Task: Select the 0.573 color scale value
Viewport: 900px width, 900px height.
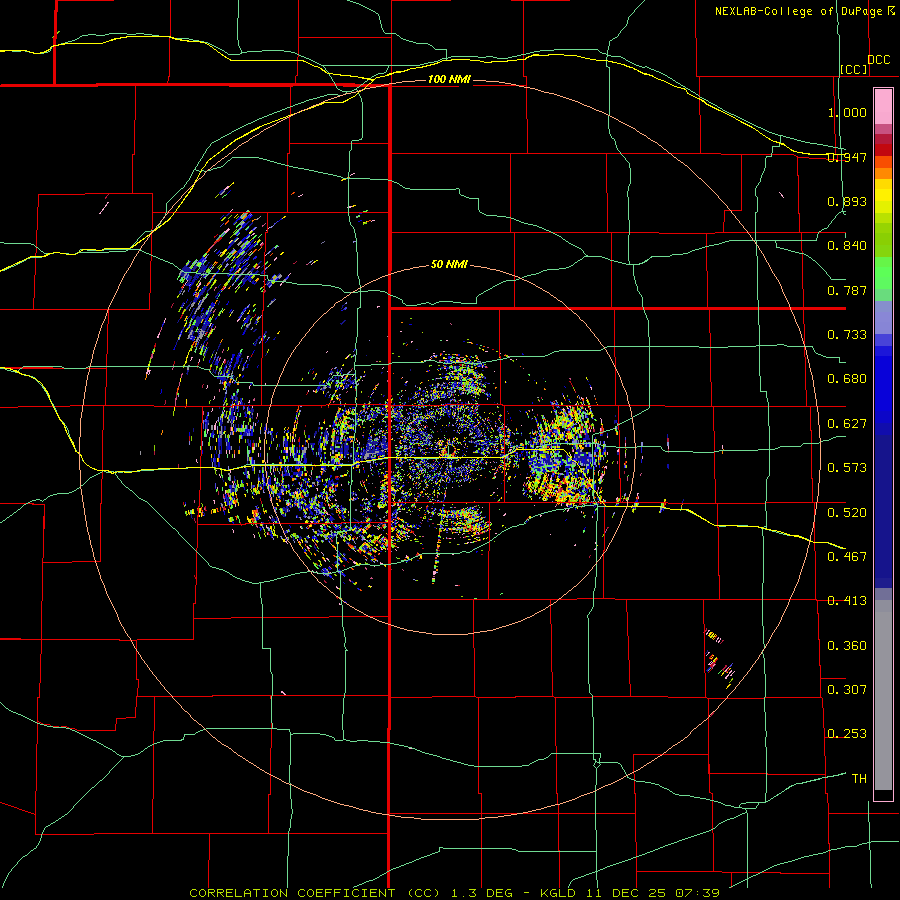Action: tap(847, 468)
